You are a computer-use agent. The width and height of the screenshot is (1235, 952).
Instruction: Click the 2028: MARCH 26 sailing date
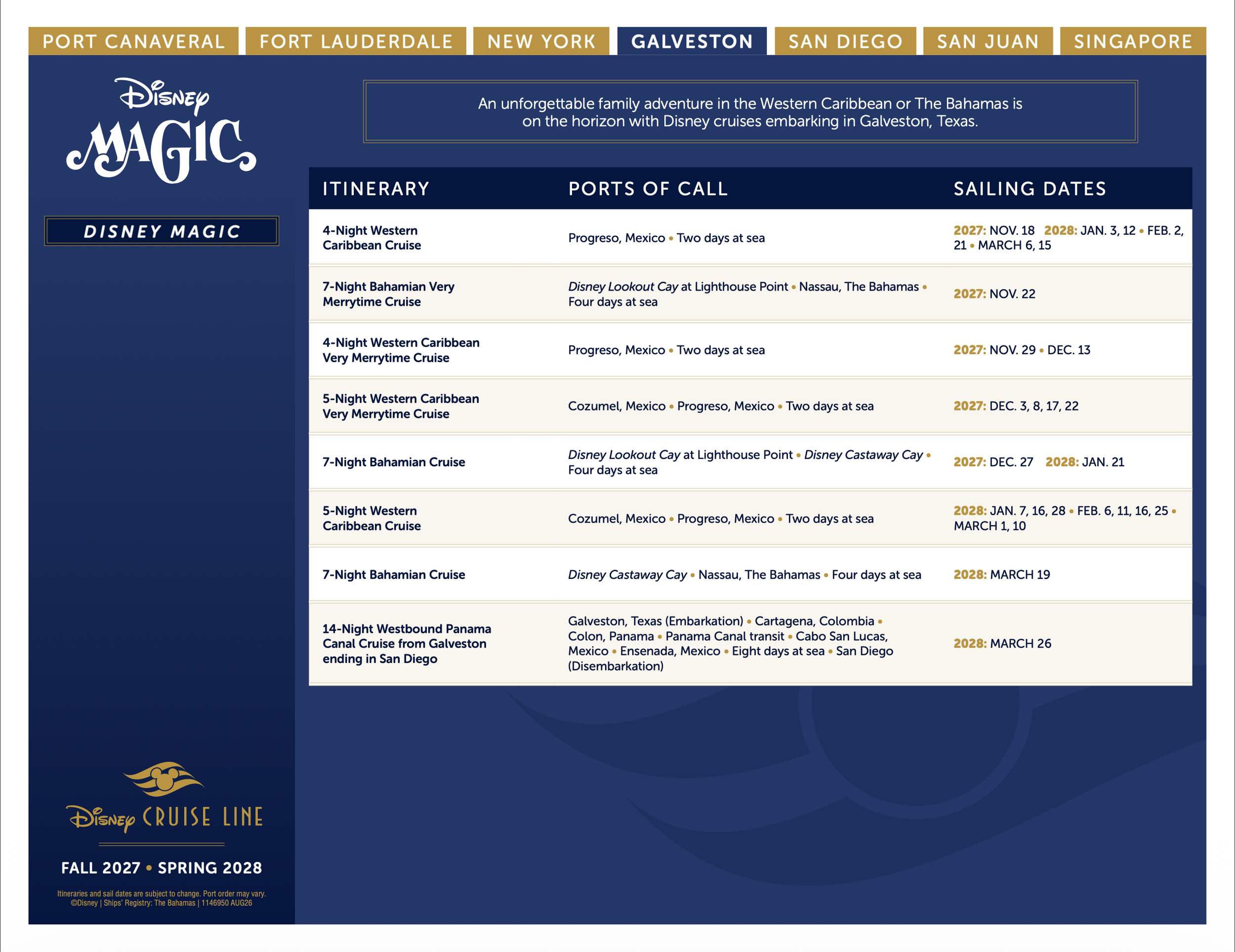coord(1003,644)
